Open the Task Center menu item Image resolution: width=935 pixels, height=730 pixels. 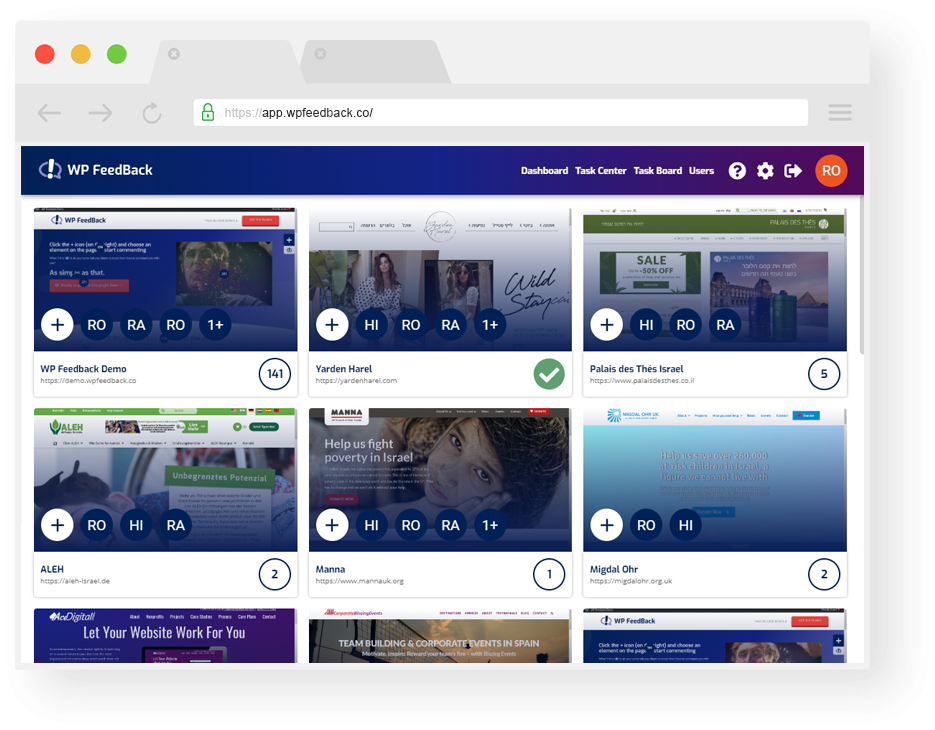click(600, 171)
